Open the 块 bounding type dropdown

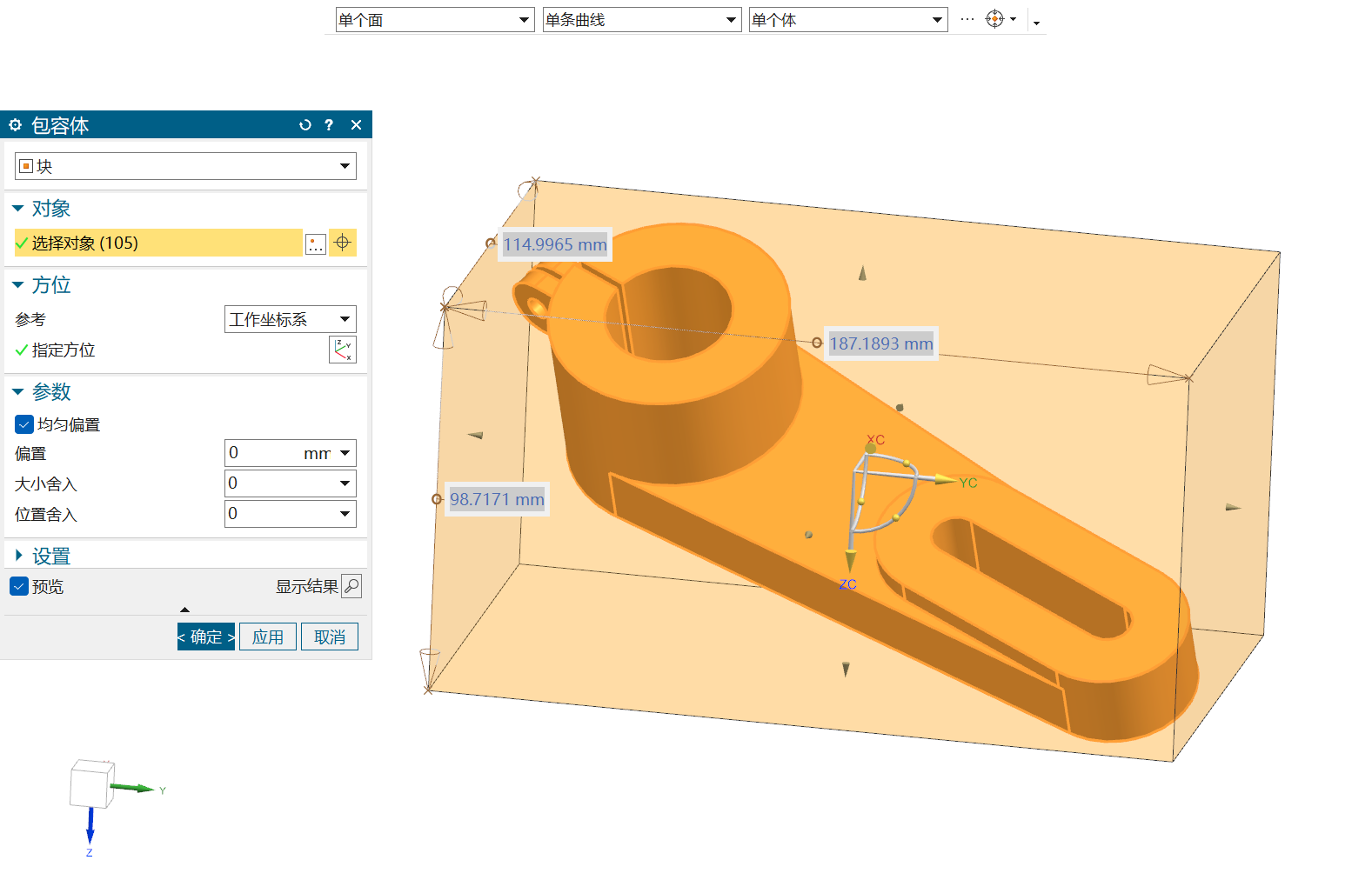pos(185,166)
